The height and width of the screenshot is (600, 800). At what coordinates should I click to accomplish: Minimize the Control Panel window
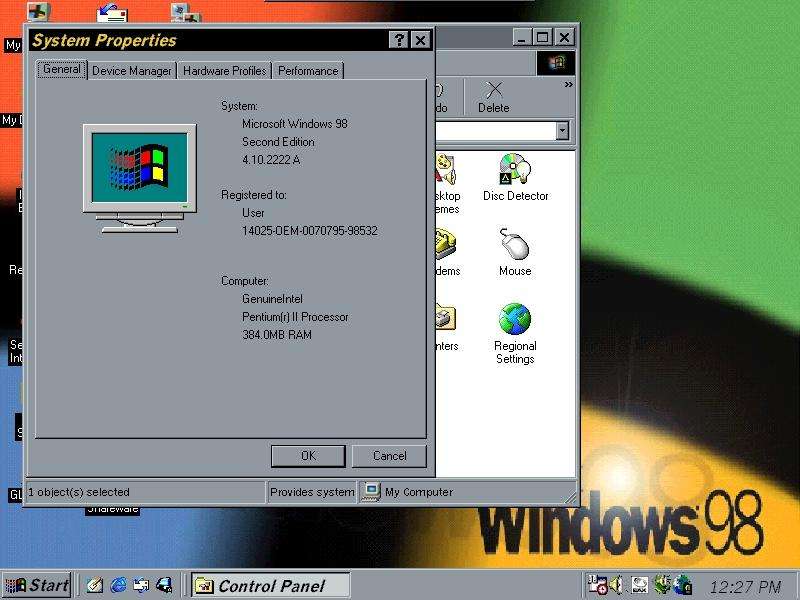[x=521, y=37]
